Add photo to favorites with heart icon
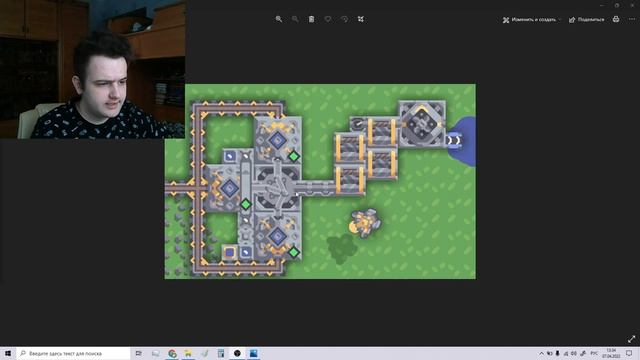640x360 pixels. pos(328,19)
